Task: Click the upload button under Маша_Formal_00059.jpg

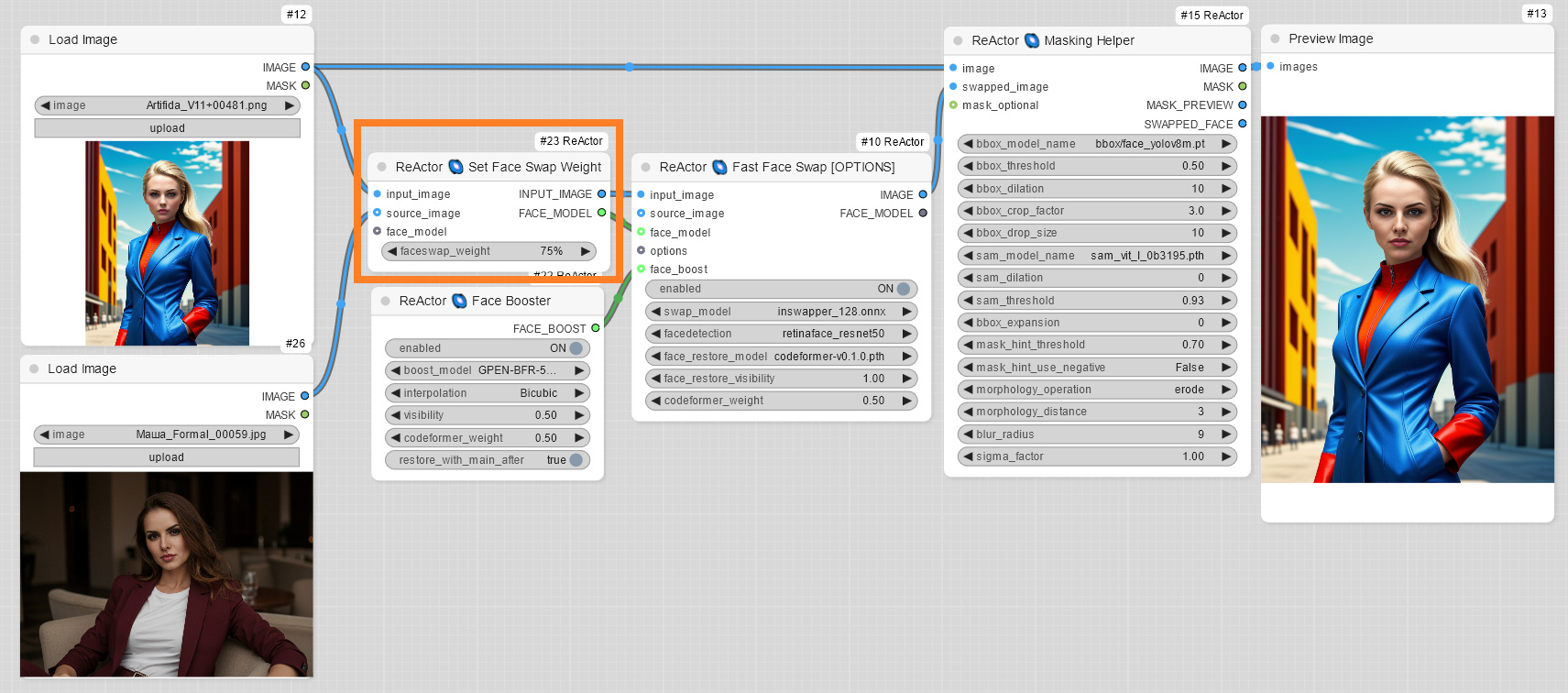Action: pyautogui.click(x=166, y=457)
